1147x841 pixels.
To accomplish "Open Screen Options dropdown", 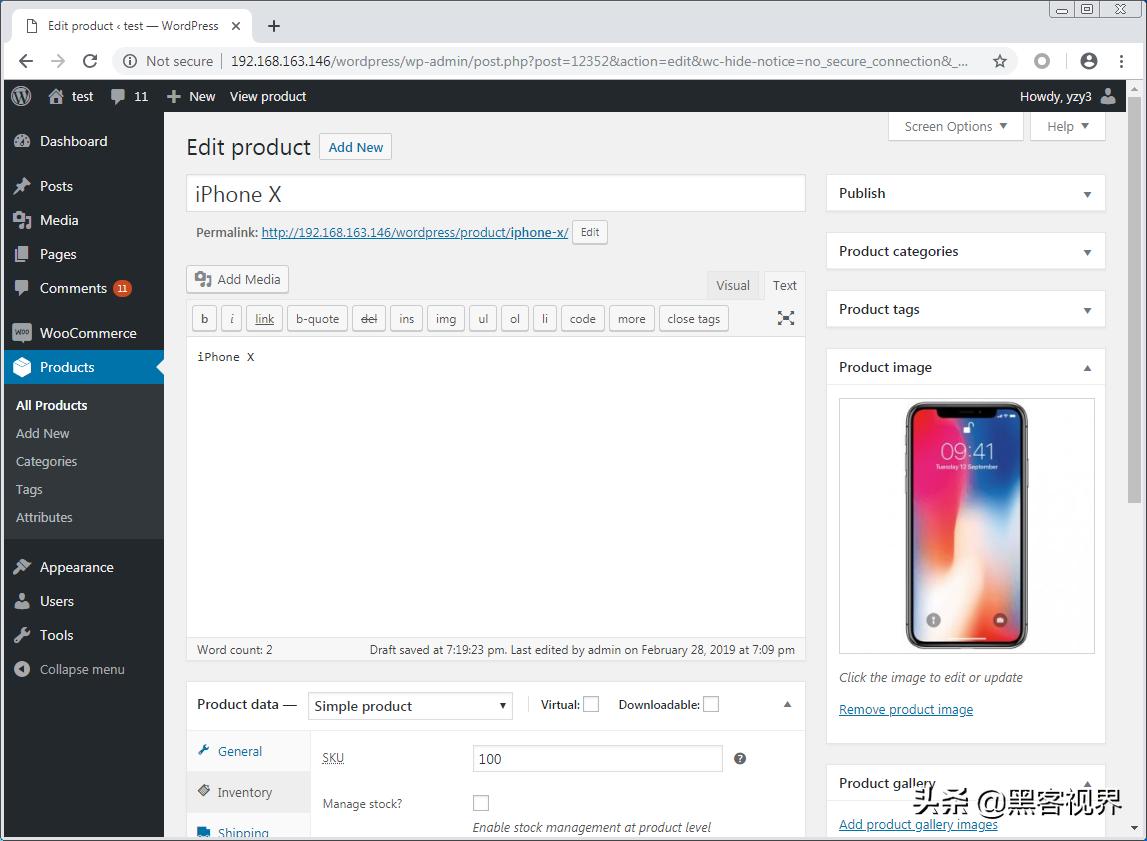I will tap(955, 127).
